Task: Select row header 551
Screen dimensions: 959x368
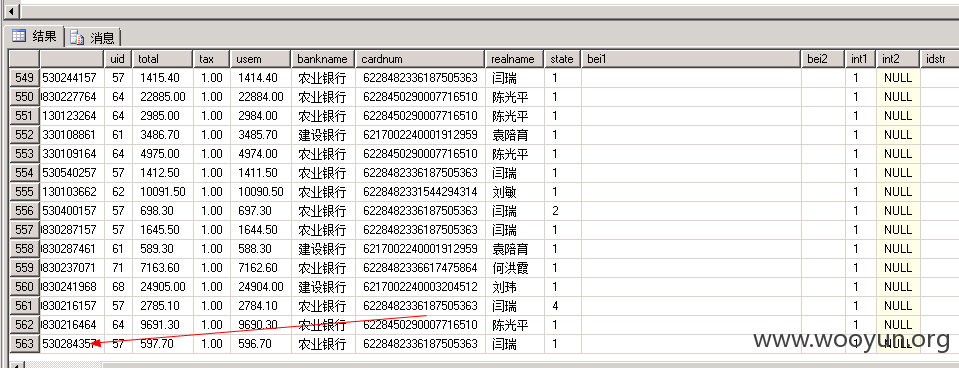Action: (24, 116)
